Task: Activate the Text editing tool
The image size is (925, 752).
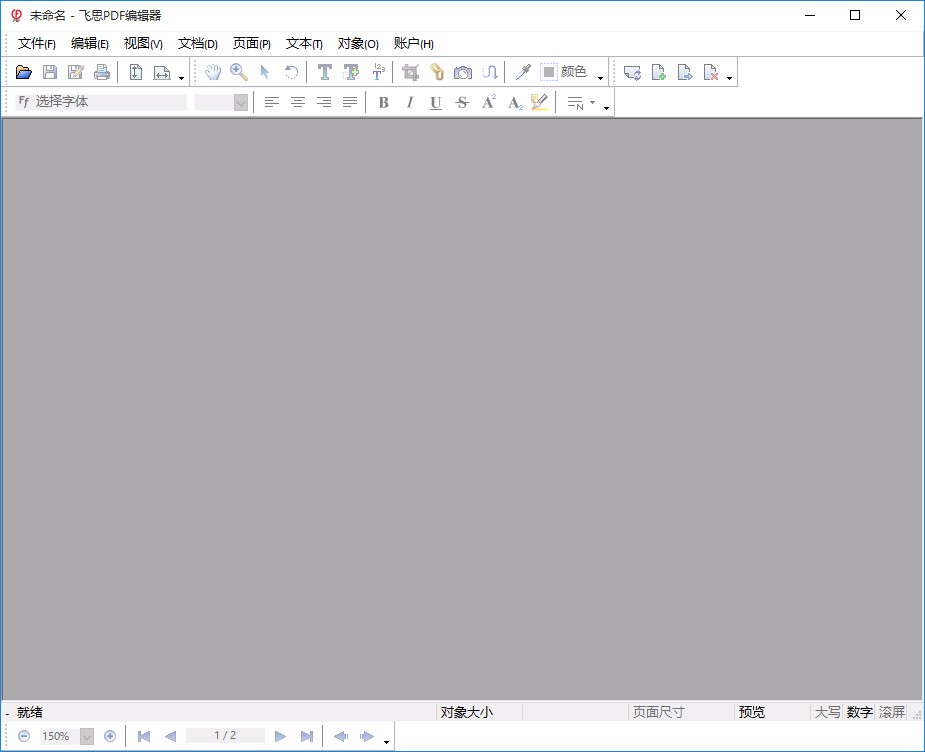Action: (x=324, y=71)
